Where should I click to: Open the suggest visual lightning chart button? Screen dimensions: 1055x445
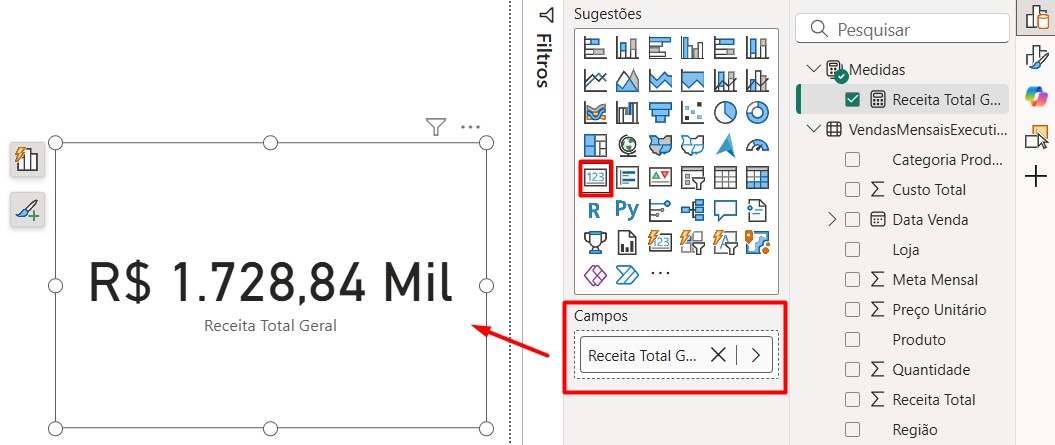point(27,160)
